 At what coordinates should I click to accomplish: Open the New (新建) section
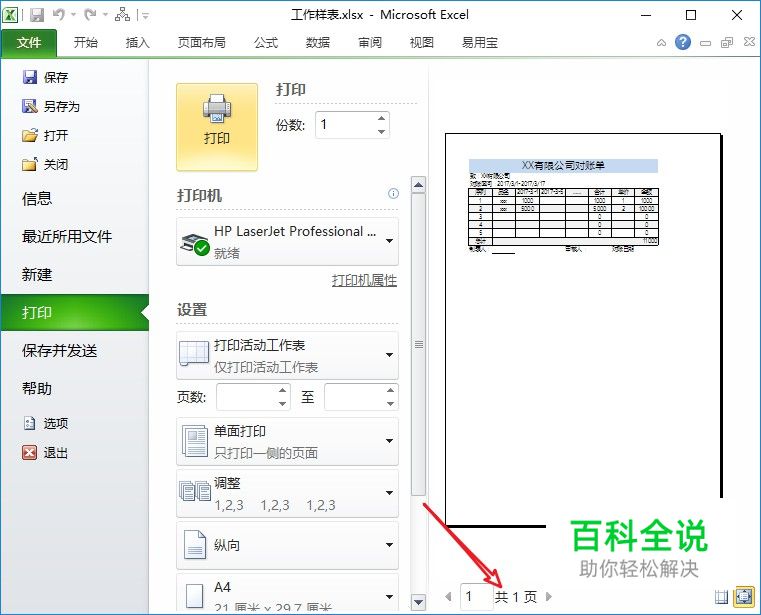pyautogui.click(x=37, y=274)
